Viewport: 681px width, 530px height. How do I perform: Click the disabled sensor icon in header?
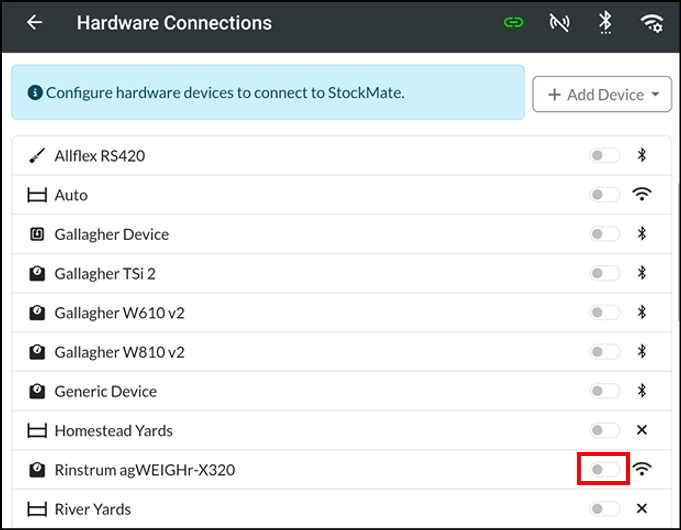559,23
